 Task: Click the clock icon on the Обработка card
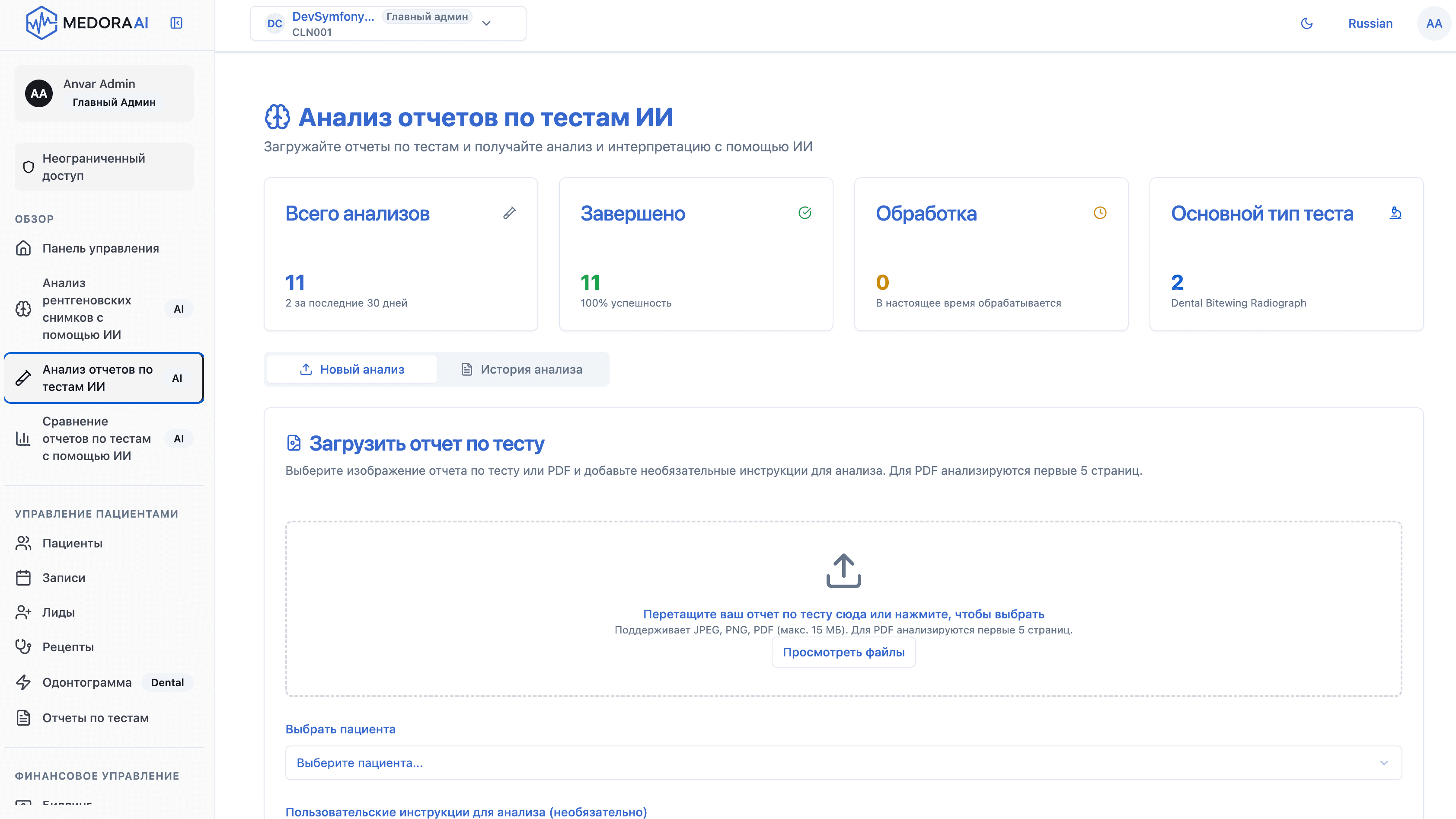pyautogui.click(x=1100, y=213)
